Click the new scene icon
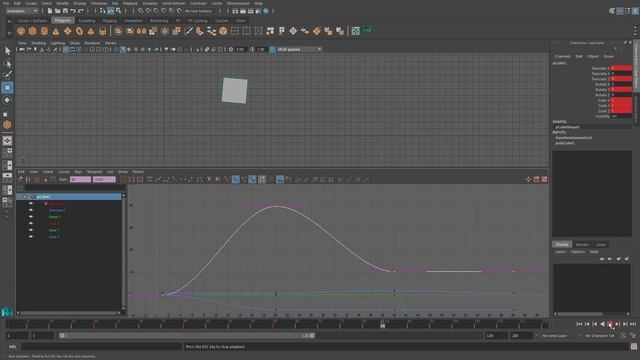Image resolution: width=640 pixels, height=360 pixels. pyautogui.click(x=50, y=11)
